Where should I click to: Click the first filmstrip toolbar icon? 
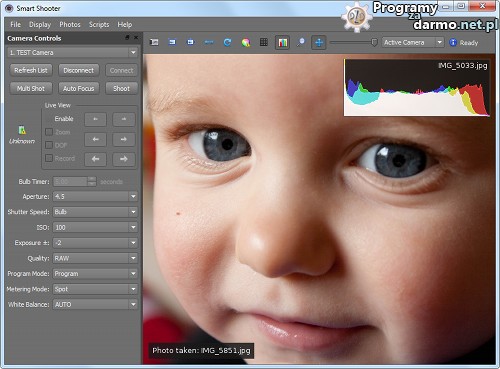point(154,42)
